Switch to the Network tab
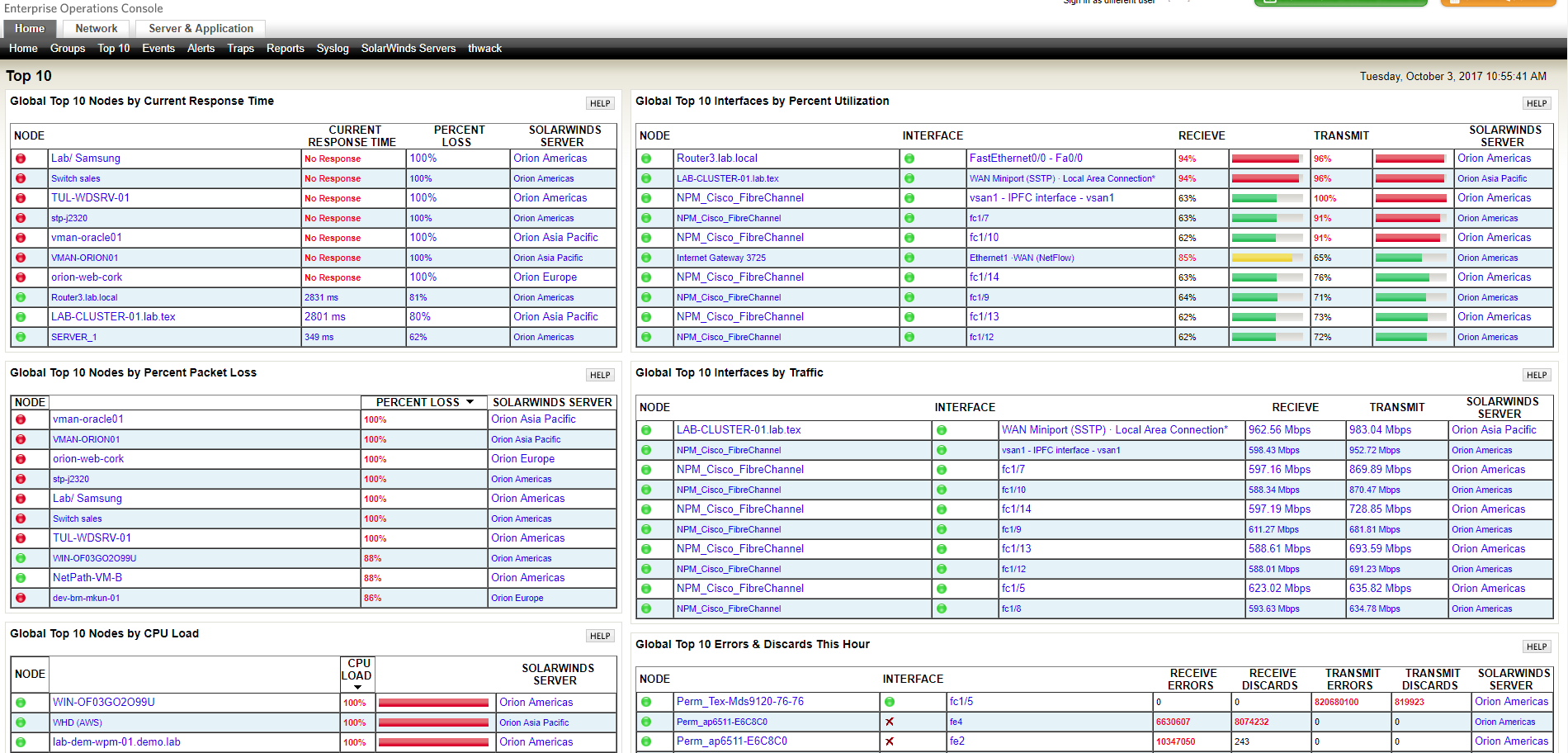Image resolution: width=1568 pixels, height=753 pixels. [97, 29]
